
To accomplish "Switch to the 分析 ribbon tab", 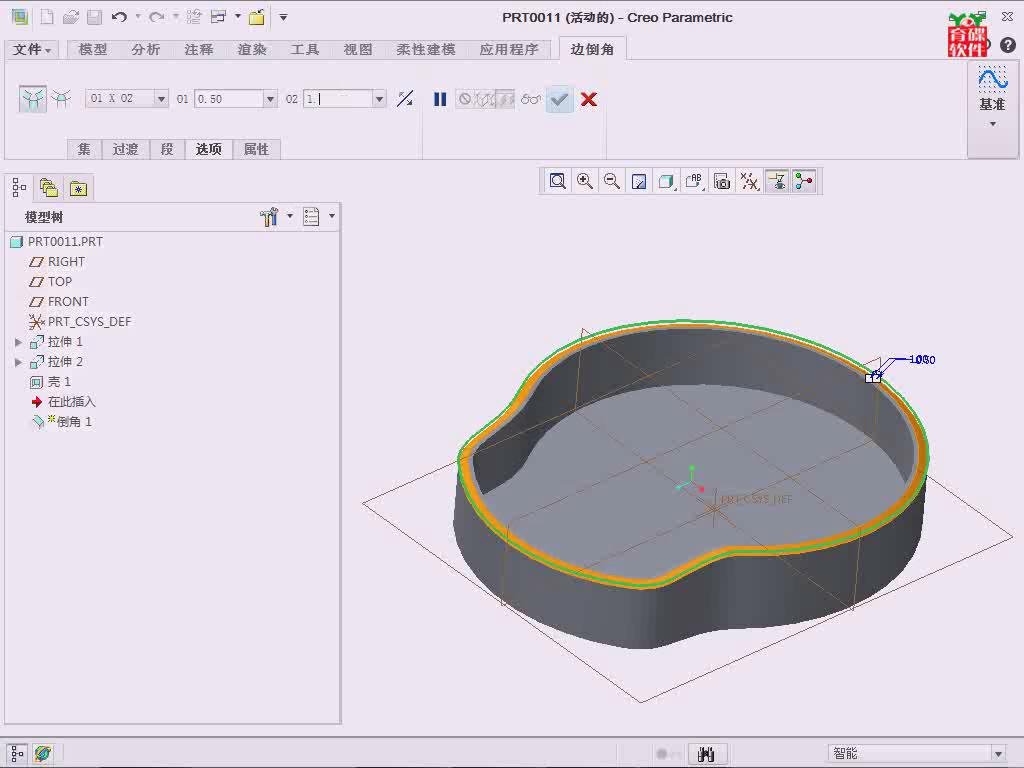I will [x=146, y=50].
